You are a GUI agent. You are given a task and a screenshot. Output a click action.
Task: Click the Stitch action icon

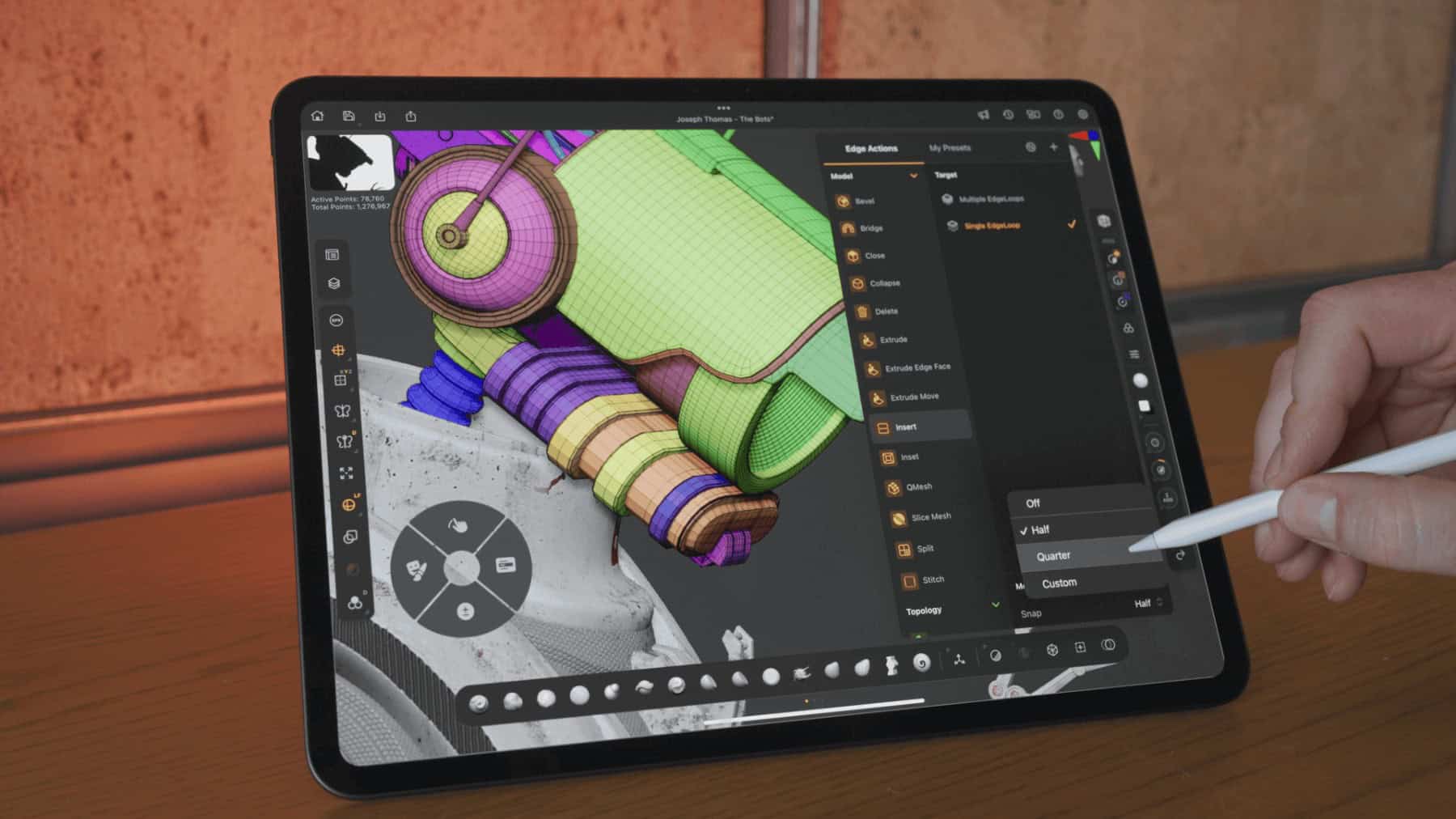(909, 581)
